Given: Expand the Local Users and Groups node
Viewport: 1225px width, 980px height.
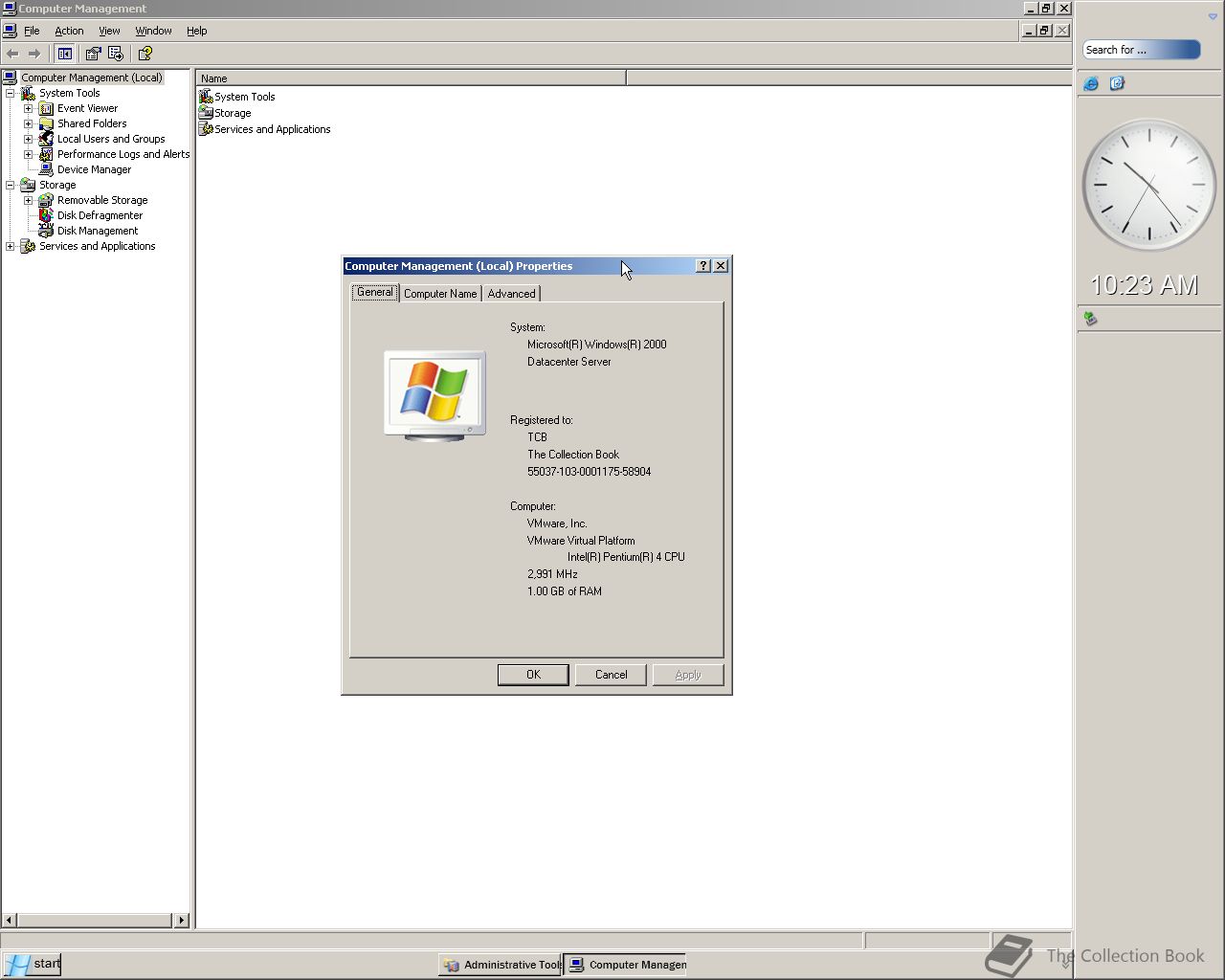Looking at the screenshot, I should point(29,140).
